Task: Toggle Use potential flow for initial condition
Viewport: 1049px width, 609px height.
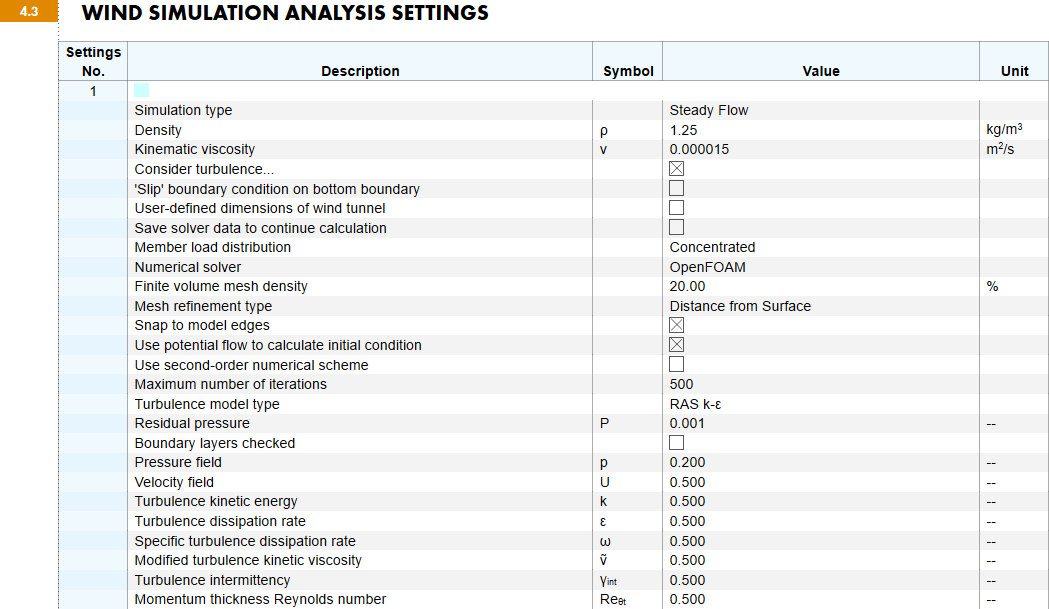Action: [677, 345]
